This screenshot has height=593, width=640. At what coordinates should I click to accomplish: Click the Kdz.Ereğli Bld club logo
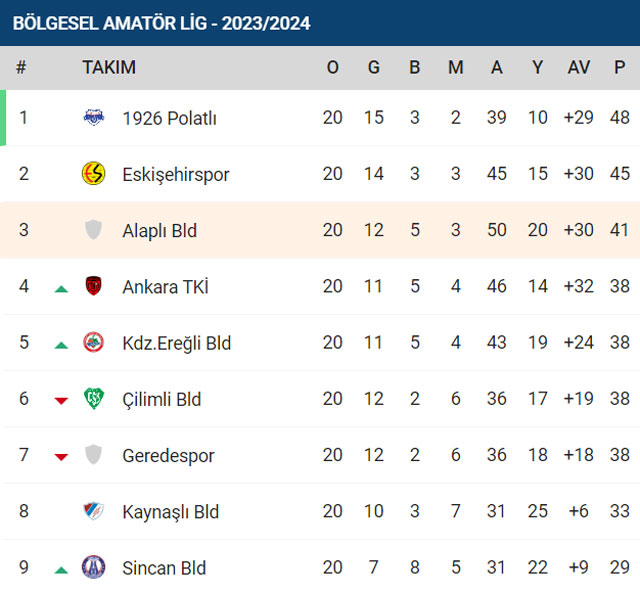[93, 342]
